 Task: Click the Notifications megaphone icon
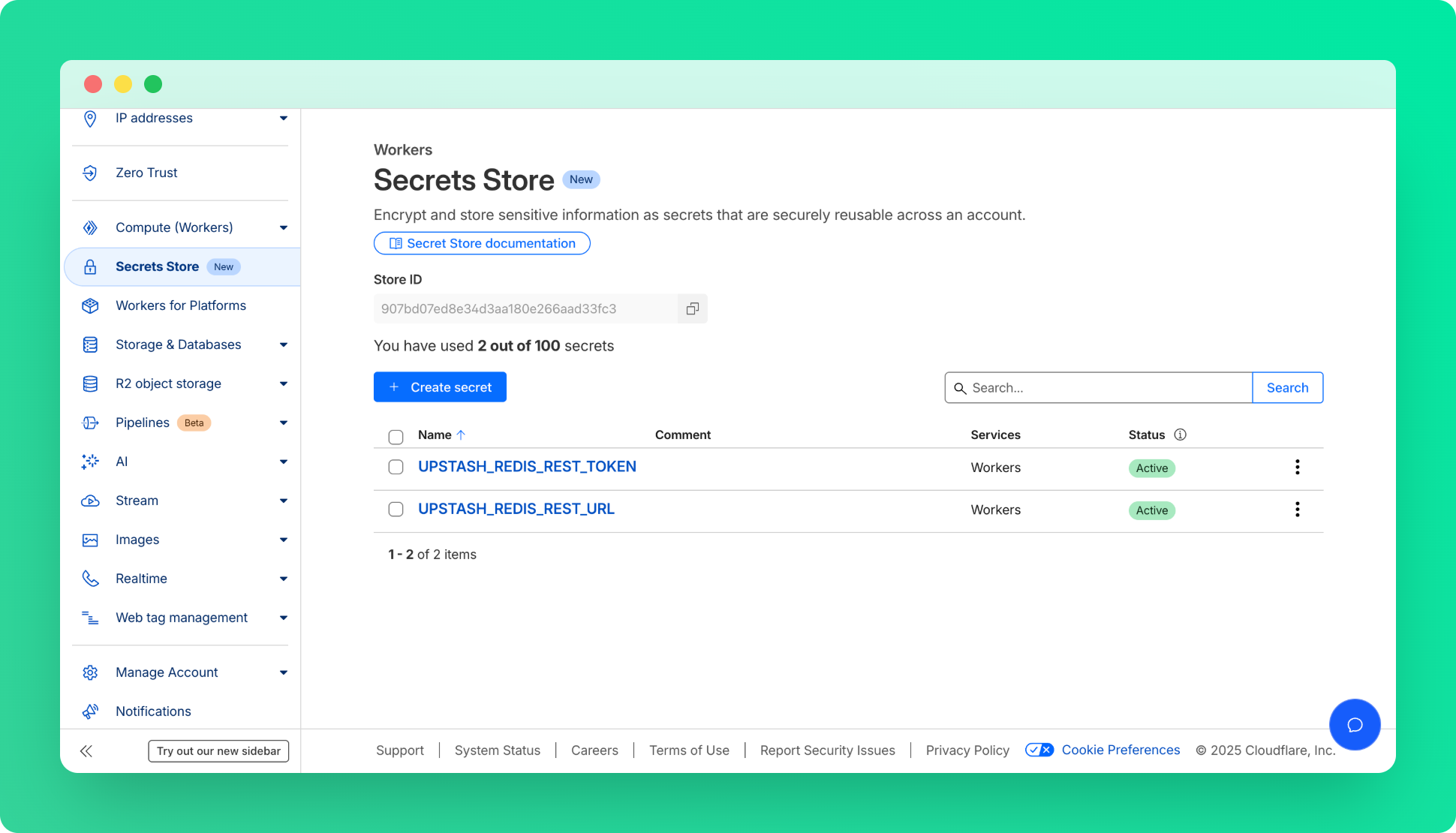tap(90, 711)
